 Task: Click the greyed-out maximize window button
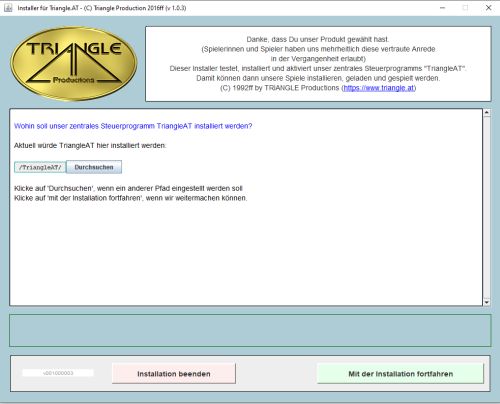(x=465, y=8)
